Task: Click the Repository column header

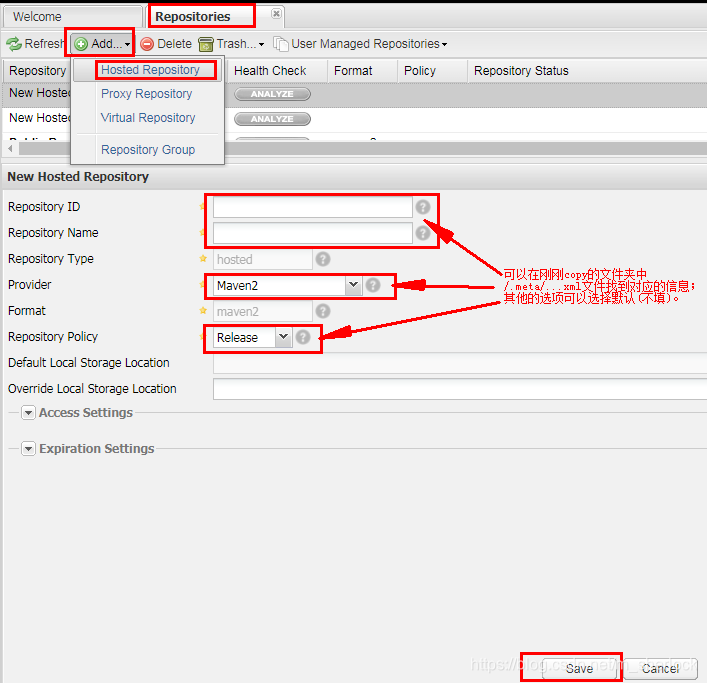Action: point(37,71)
